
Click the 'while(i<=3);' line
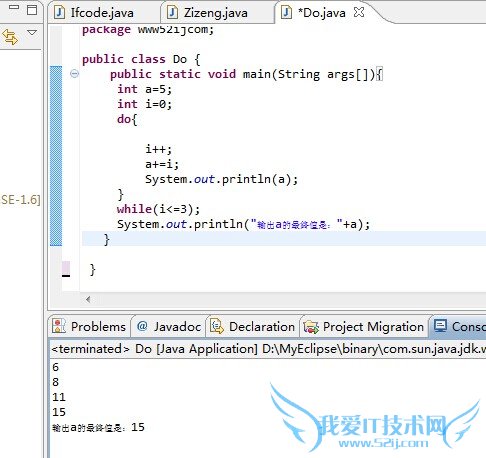coord(158,209)
